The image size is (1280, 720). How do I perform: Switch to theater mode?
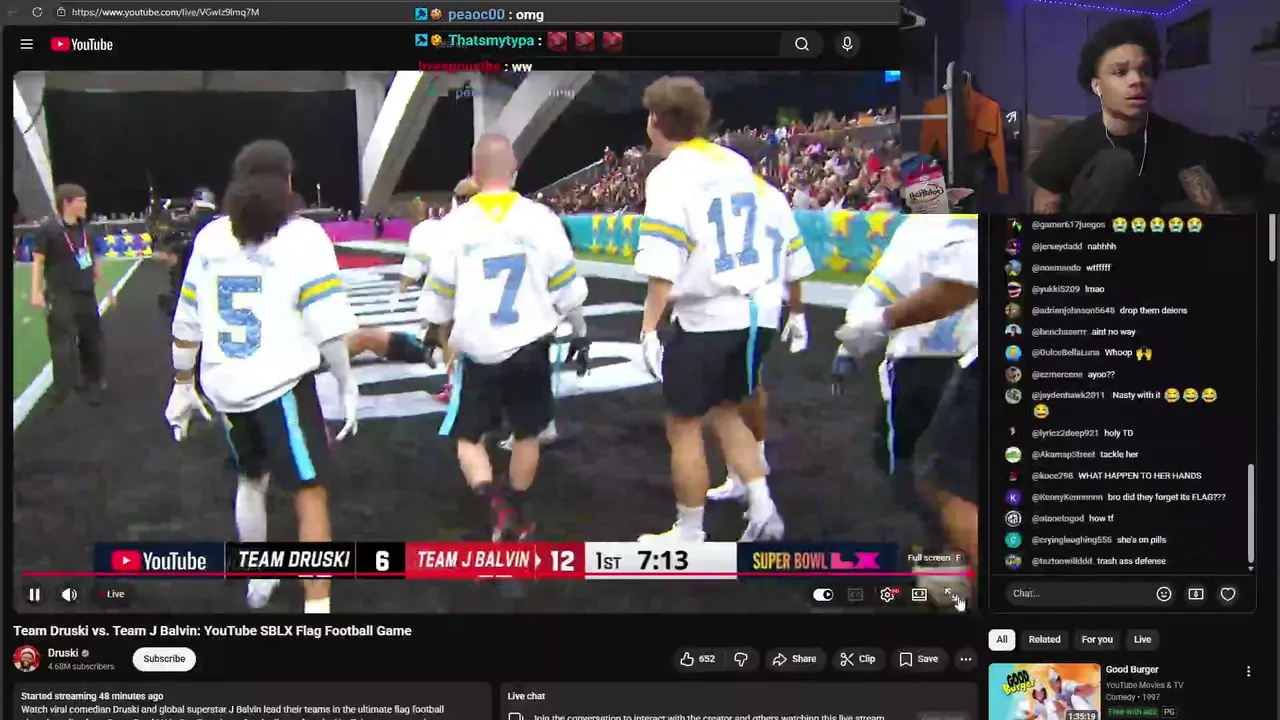pyautogui.click(x=919, y=594)
